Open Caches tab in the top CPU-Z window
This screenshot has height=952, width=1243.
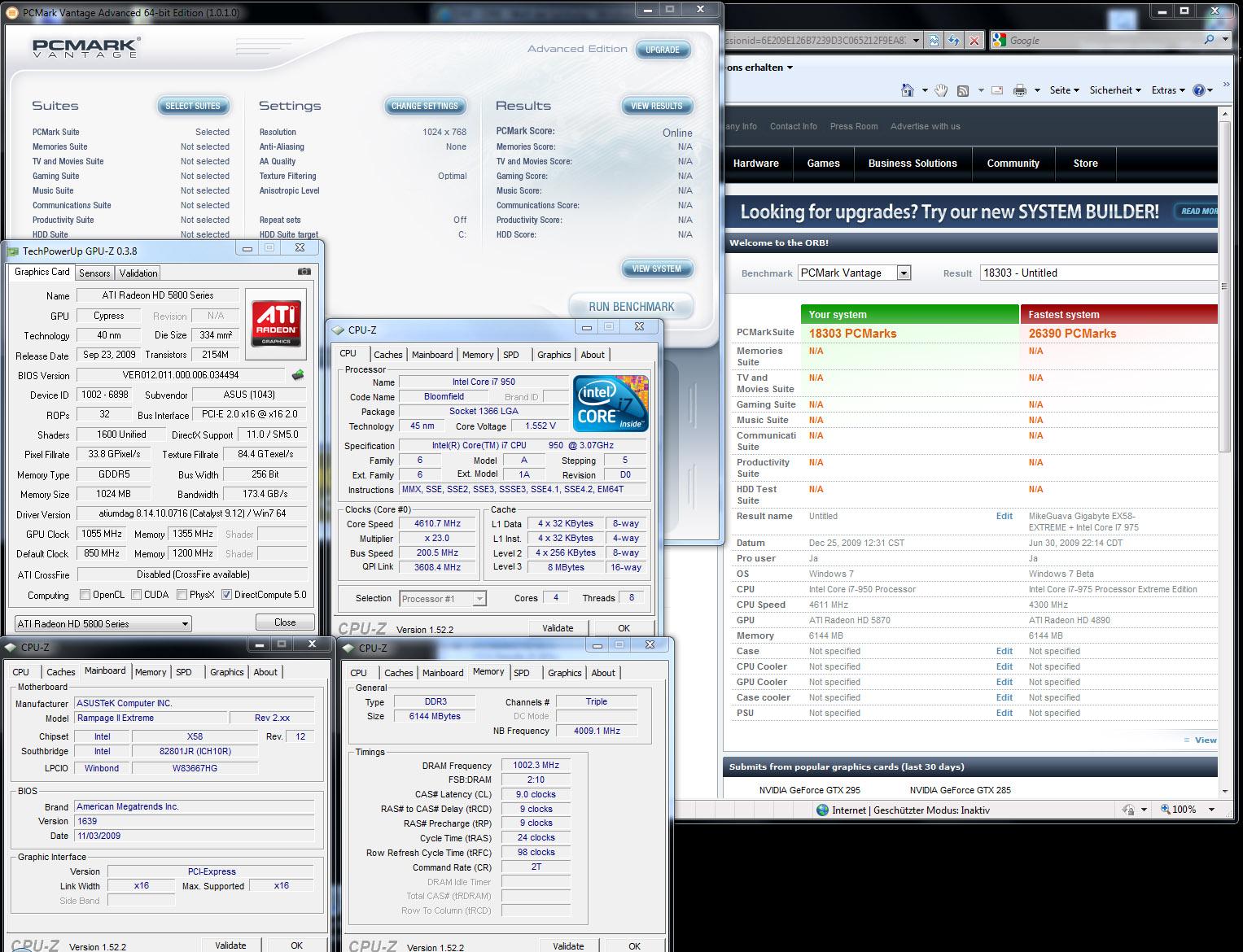click(388, 355)
